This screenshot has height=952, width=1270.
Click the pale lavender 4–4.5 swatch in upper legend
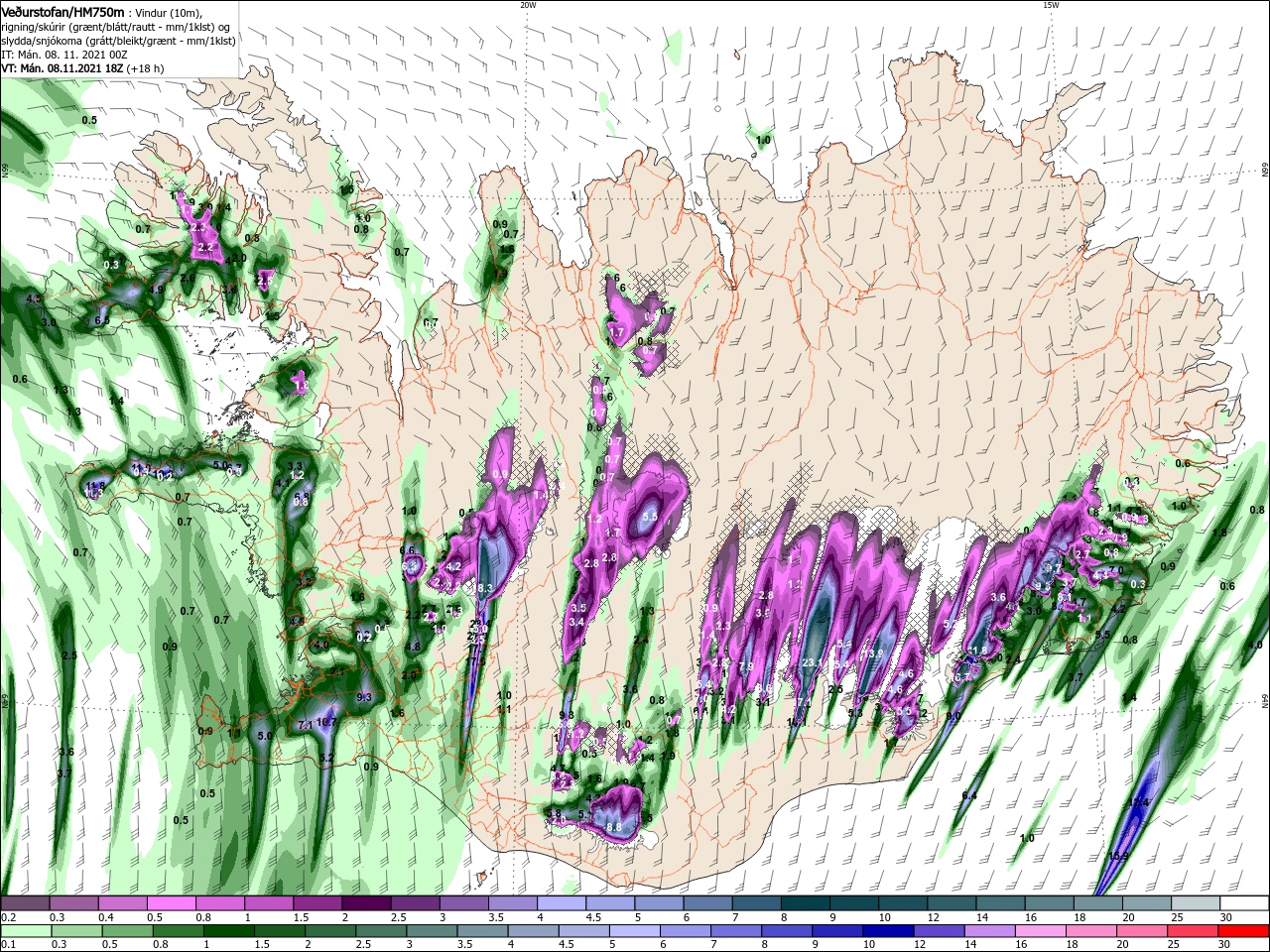562,903
